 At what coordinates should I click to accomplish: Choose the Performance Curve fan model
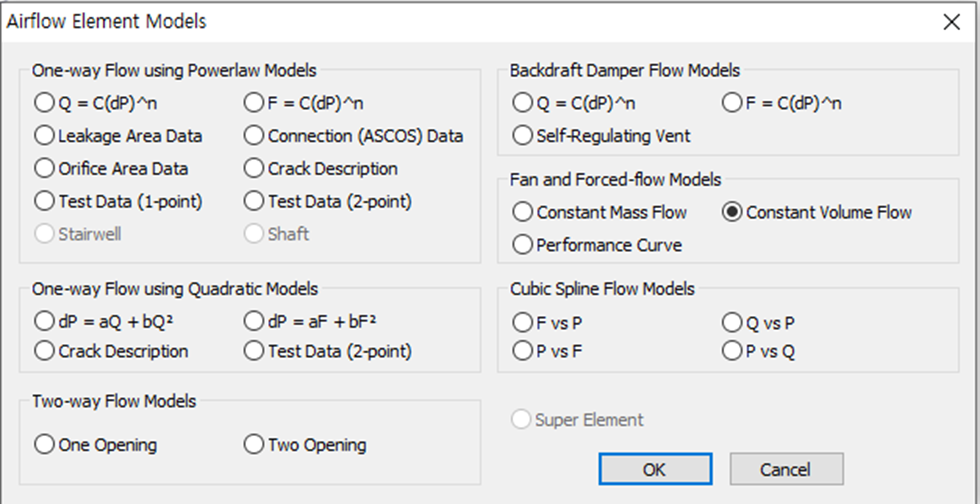point(522,244)
